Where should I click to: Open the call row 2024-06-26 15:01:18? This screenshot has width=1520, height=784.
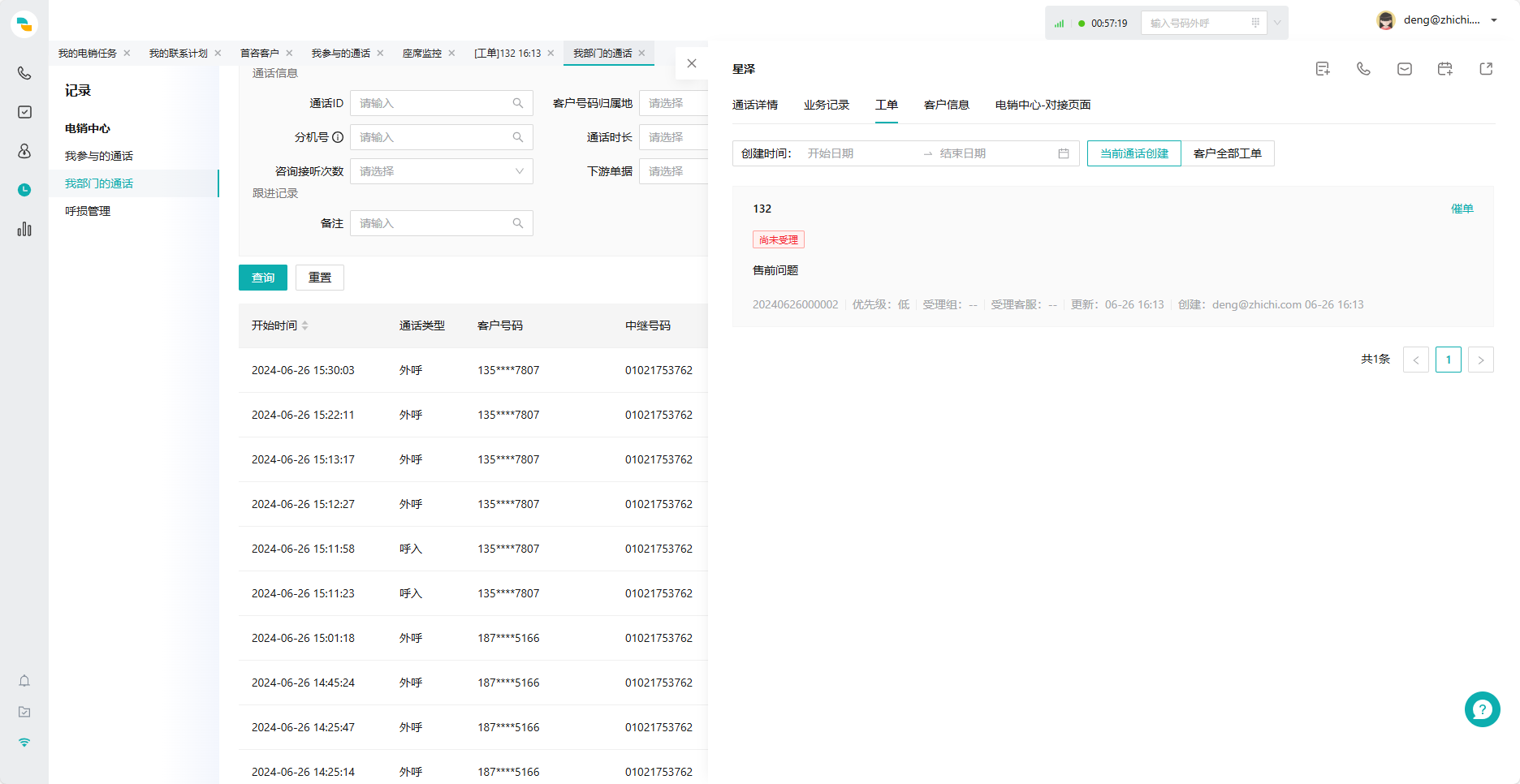click(x=473, y=638)
